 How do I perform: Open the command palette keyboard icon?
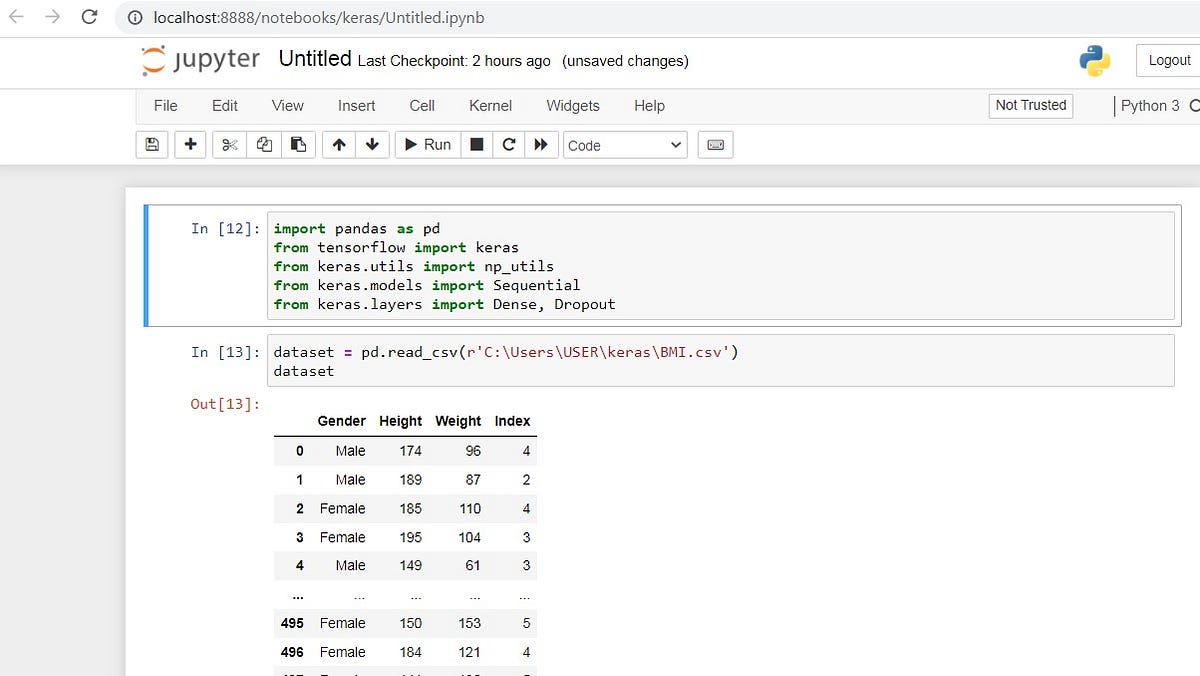tap(716, 144)
